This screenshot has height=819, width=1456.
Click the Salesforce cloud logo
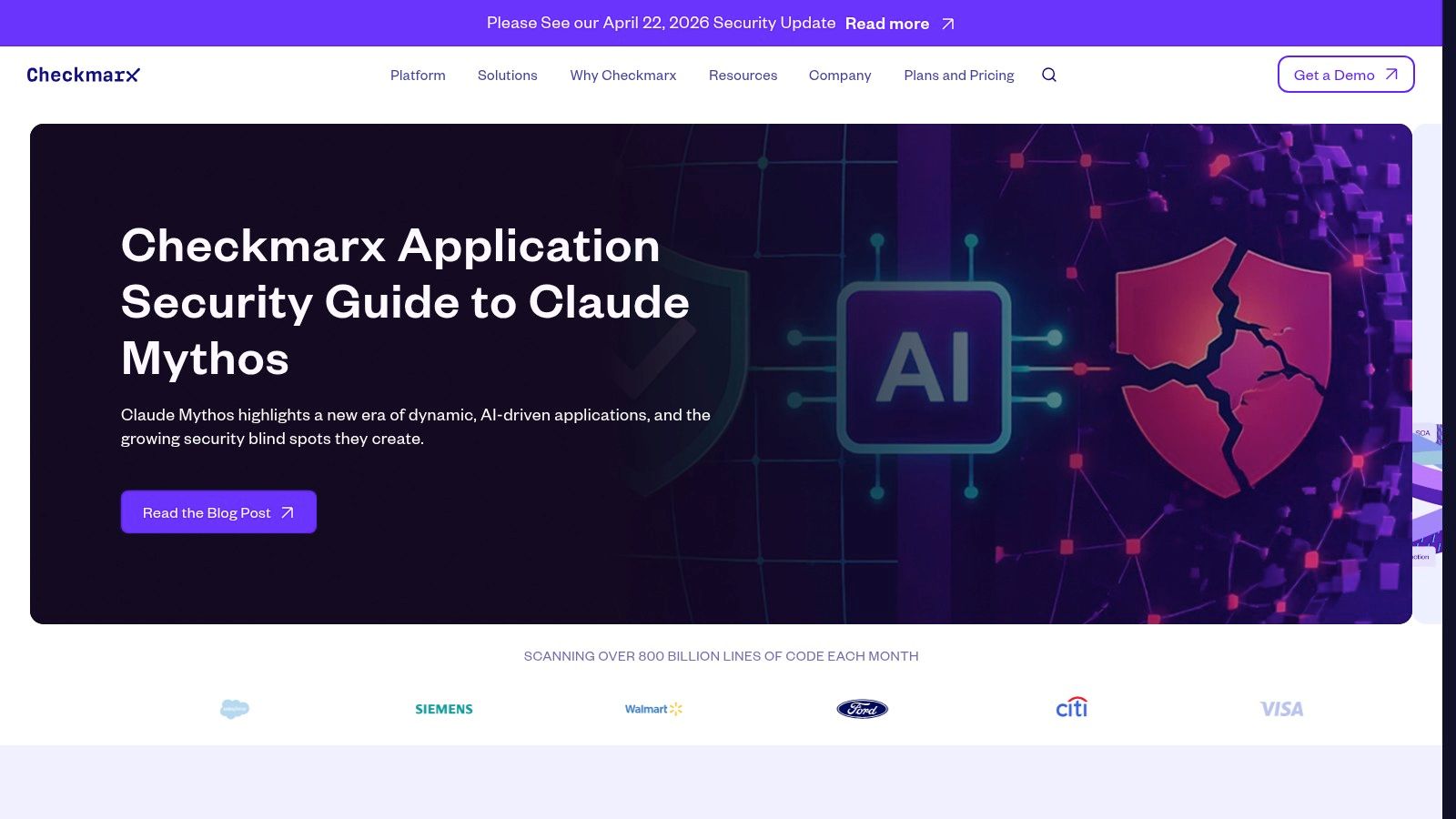tap(235, 709)
